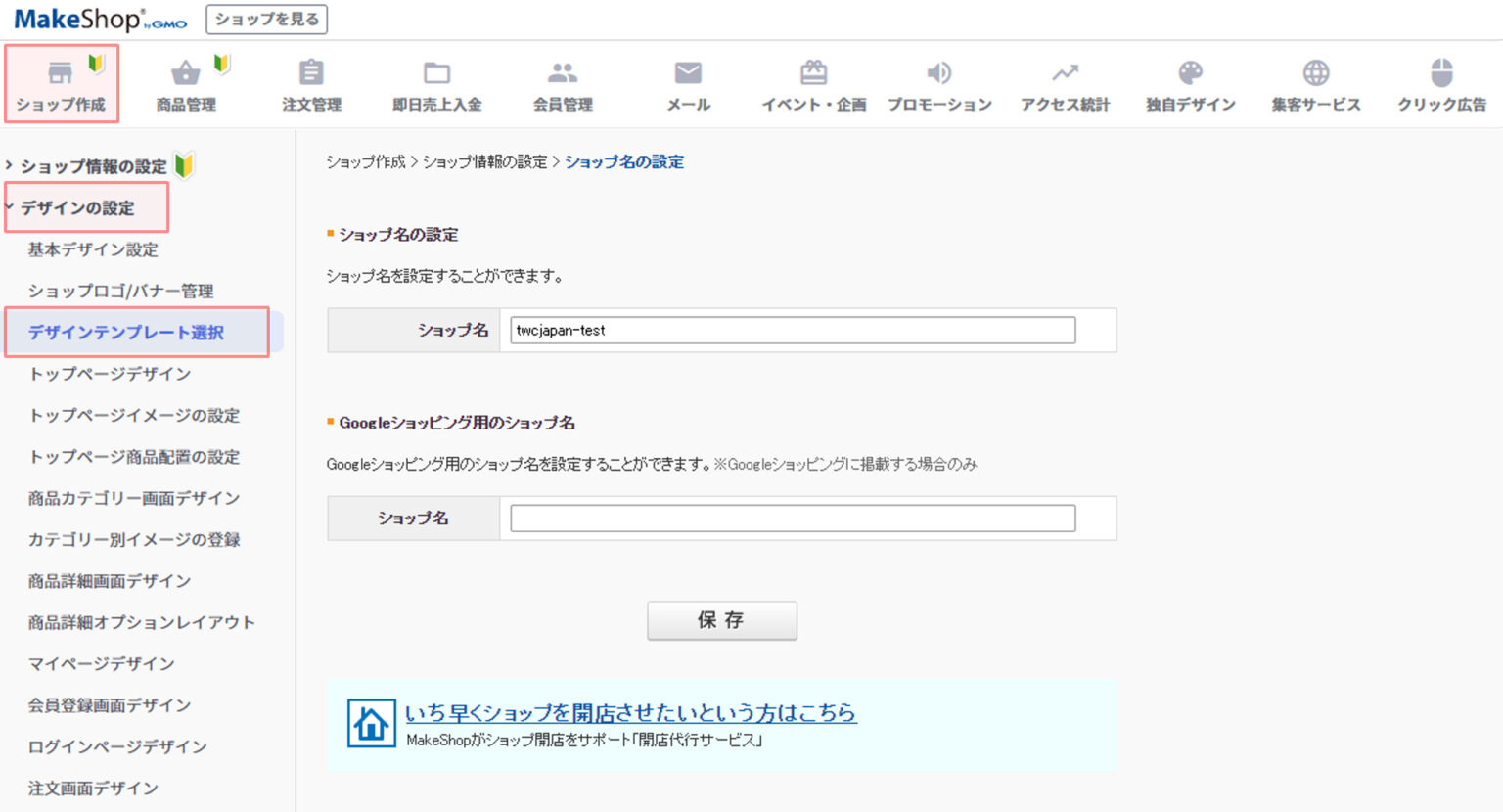This screenshot has width=1503, height=812.
Task: Click the プロモーション speaker icon
Action: [x=939, y=83]
